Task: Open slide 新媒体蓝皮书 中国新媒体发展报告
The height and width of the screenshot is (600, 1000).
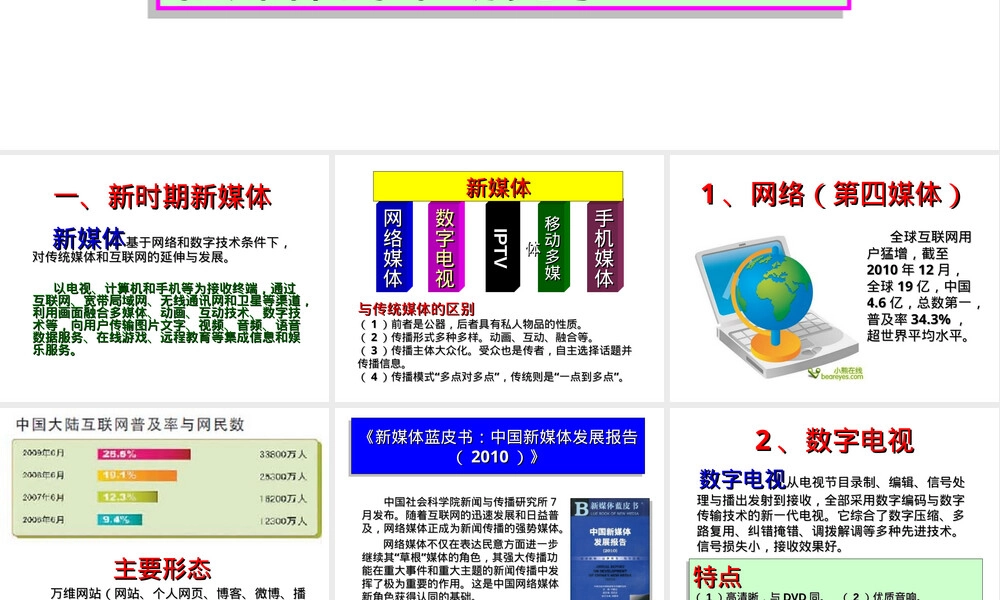Action: [499, 504]
